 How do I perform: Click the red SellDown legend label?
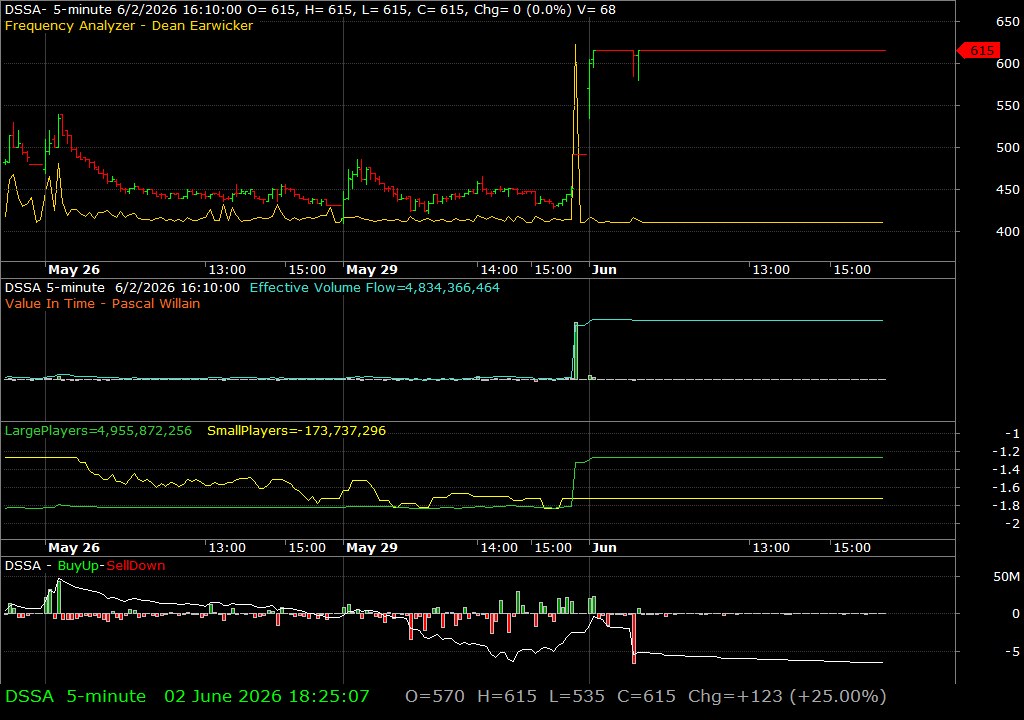[136, 565]
